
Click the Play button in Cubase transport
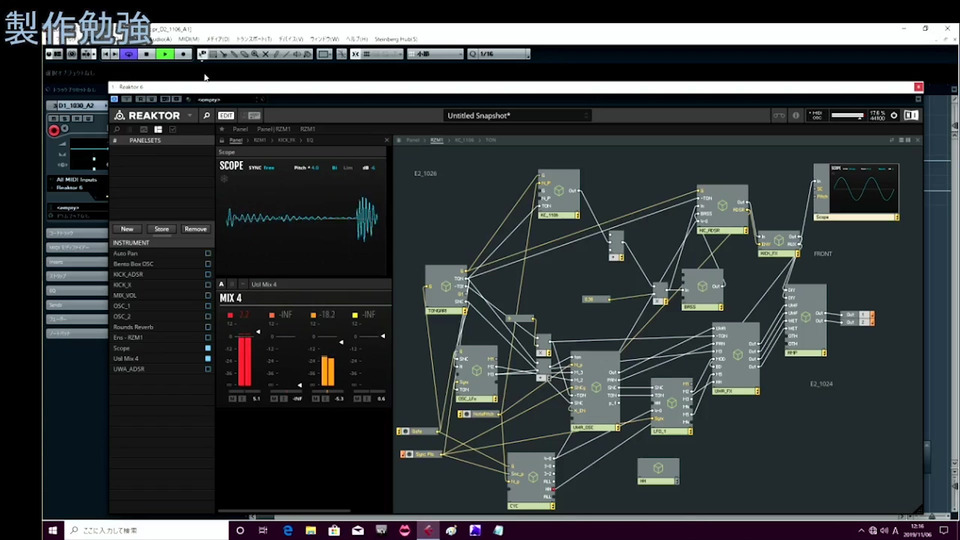click(x=165, y=54)
